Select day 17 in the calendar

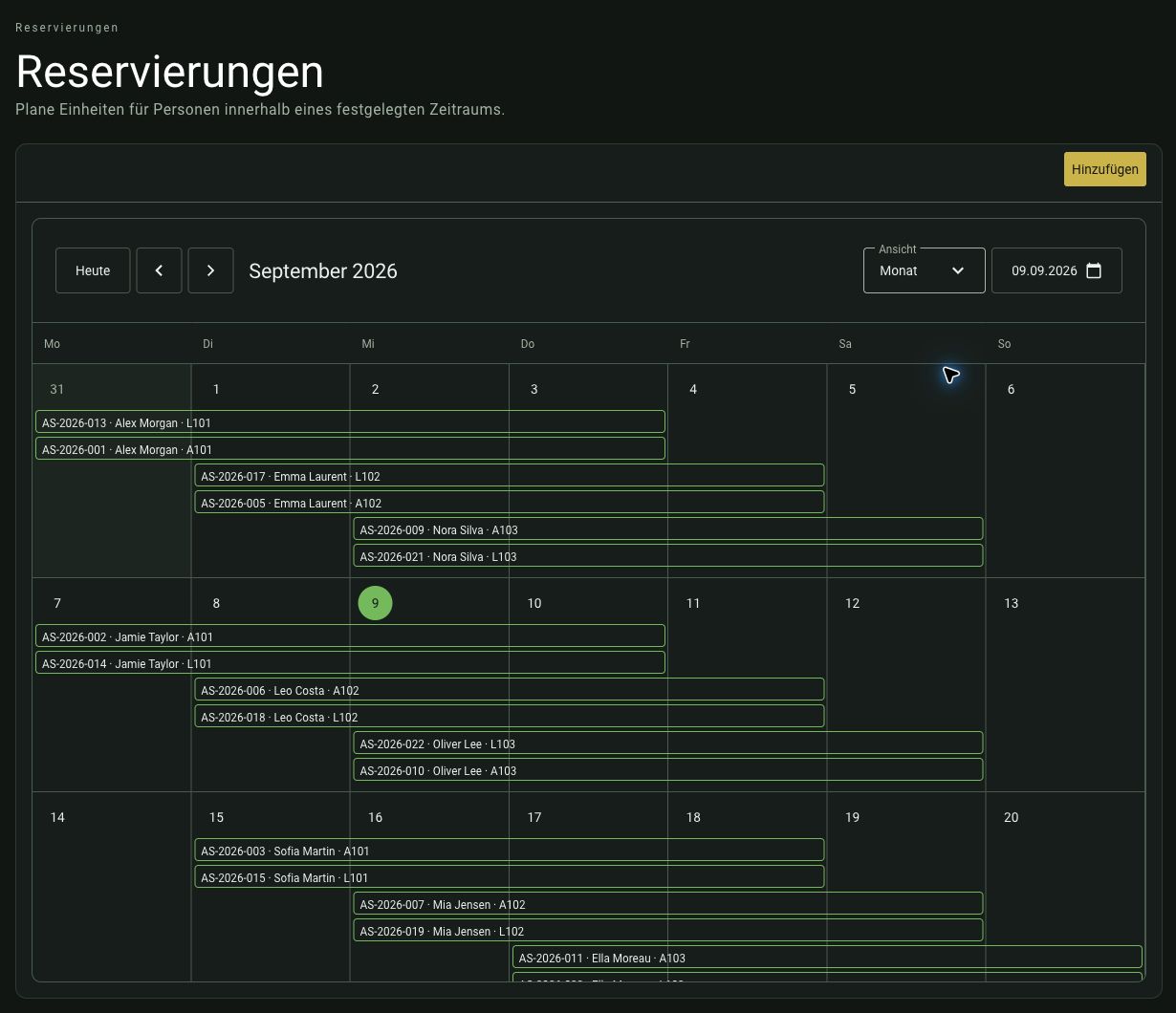pyautogui.click(x=534, y=817)
